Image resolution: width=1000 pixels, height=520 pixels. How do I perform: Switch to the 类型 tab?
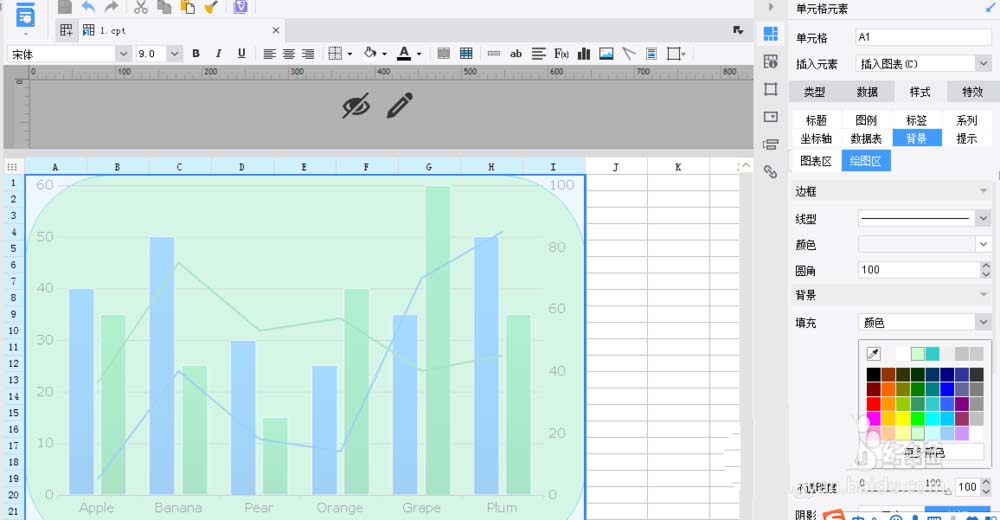[814, 92]
